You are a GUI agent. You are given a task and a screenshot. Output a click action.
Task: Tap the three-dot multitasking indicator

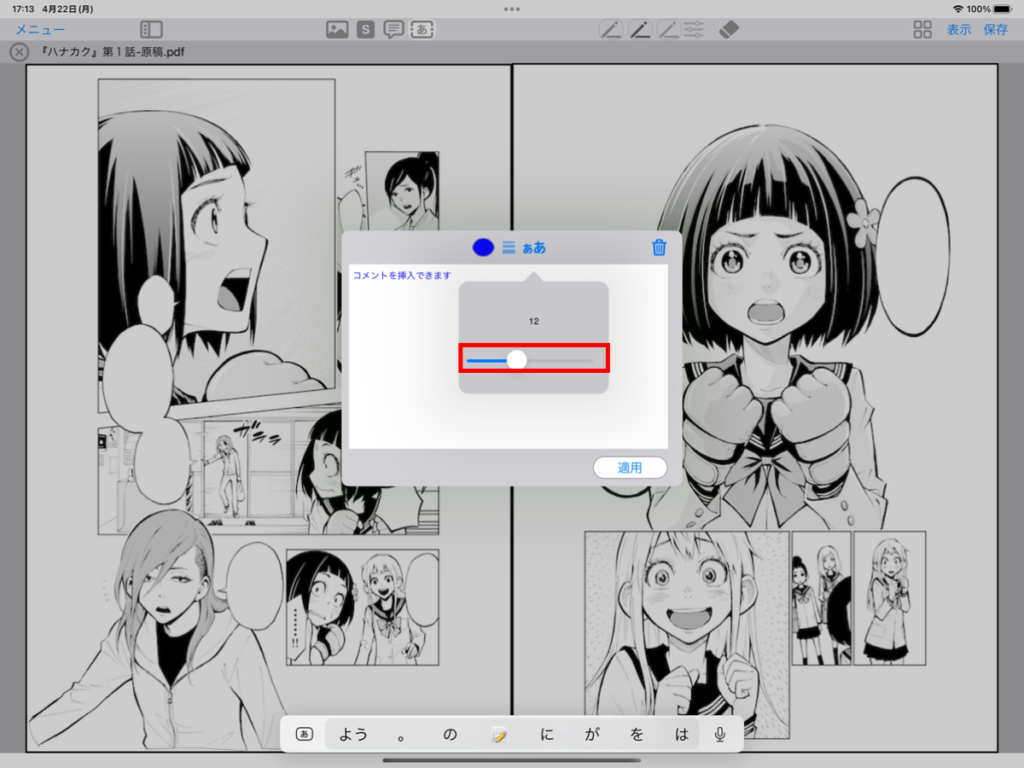512,9
